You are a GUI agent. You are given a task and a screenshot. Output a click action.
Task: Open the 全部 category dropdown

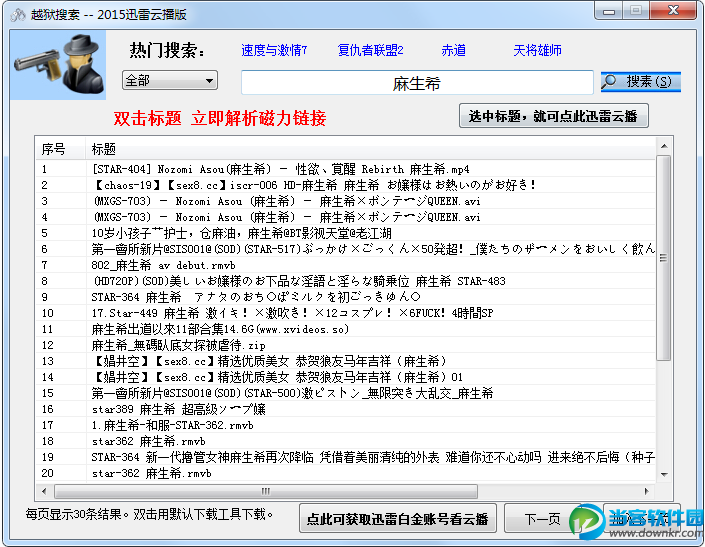pos(170,80)
